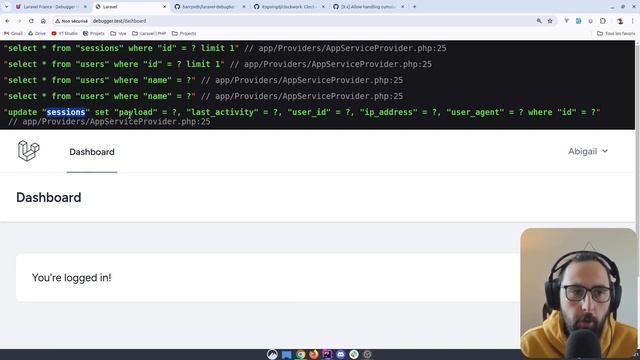Viewport: 640px width, 360px height.
Task: Open the Drive bookmark
Action: (37, 33)
